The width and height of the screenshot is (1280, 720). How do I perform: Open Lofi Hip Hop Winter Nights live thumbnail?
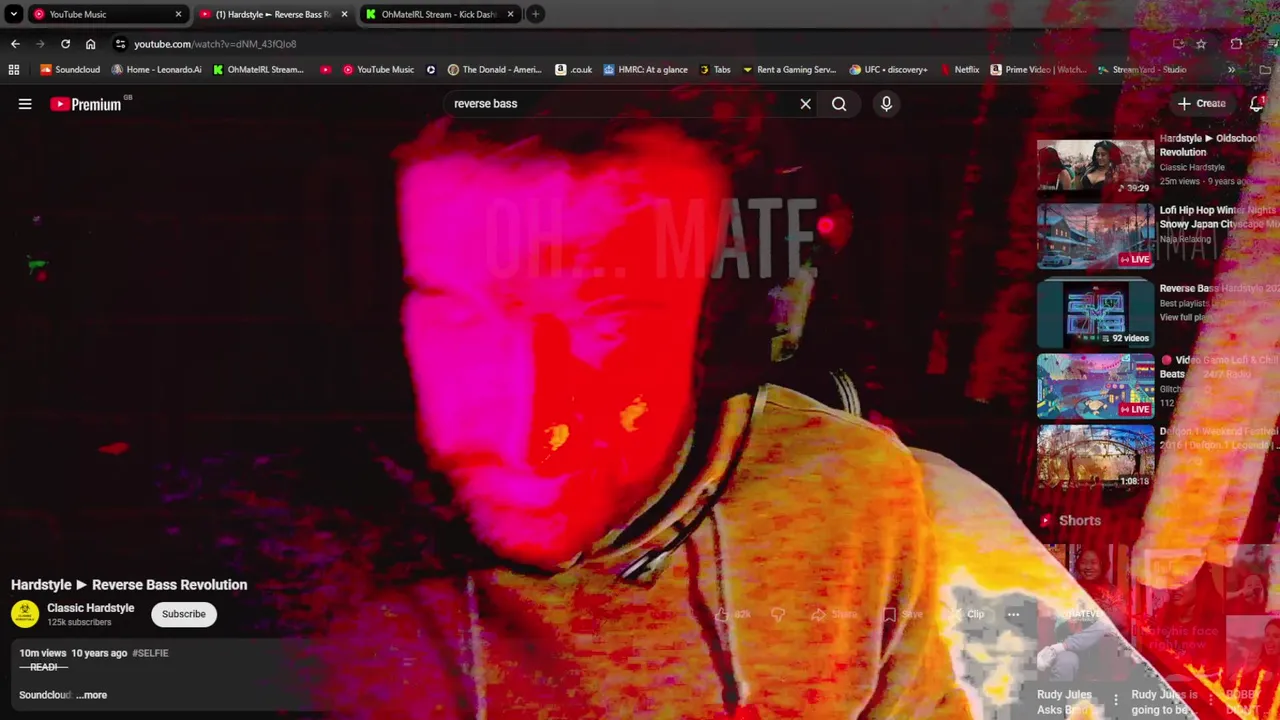click(1095, 236)
